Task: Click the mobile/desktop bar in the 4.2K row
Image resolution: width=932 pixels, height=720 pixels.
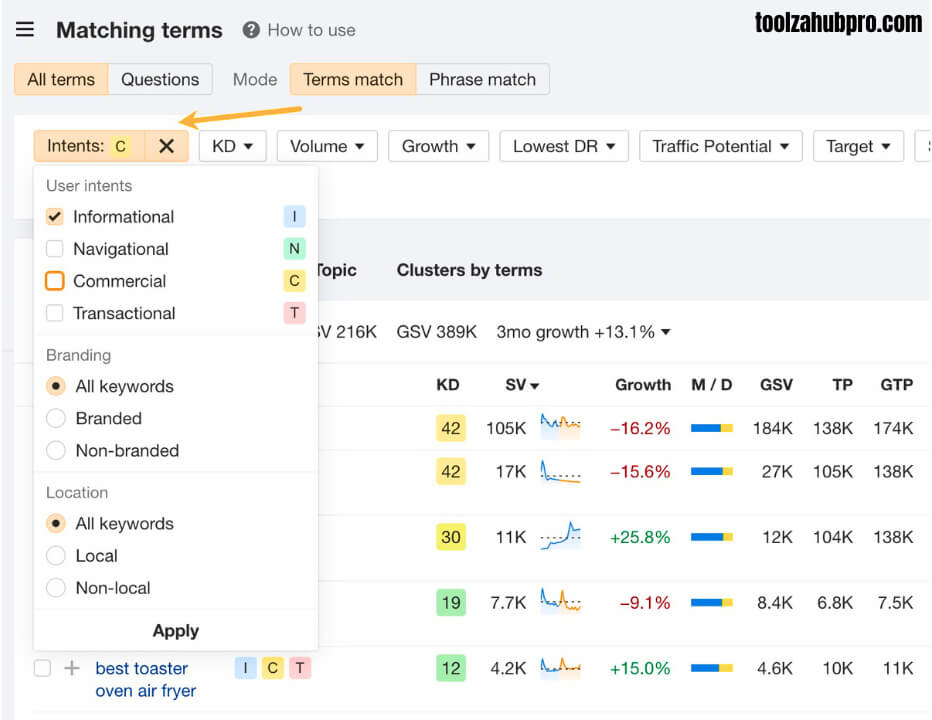Action: (x=711, y=668)
